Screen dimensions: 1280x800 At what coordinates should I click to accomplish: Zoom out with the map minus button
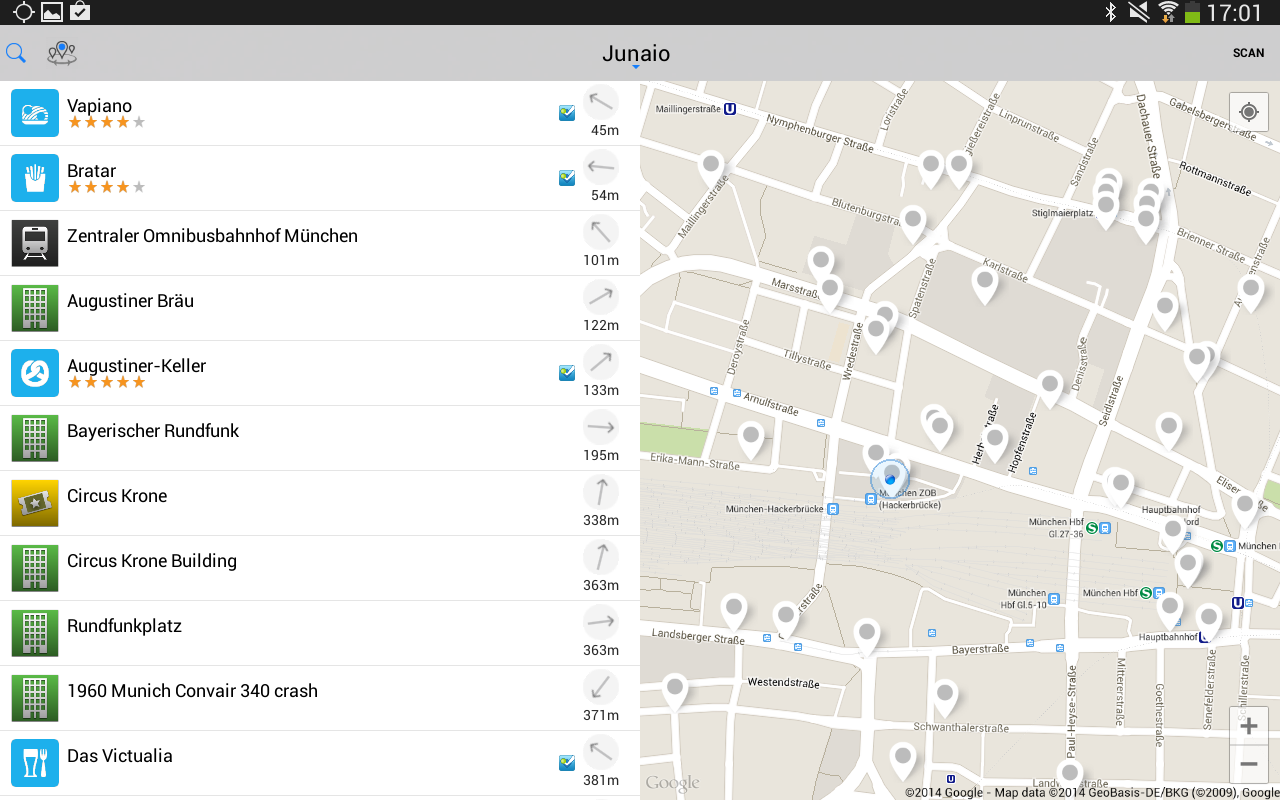[x=1248, y=765]
